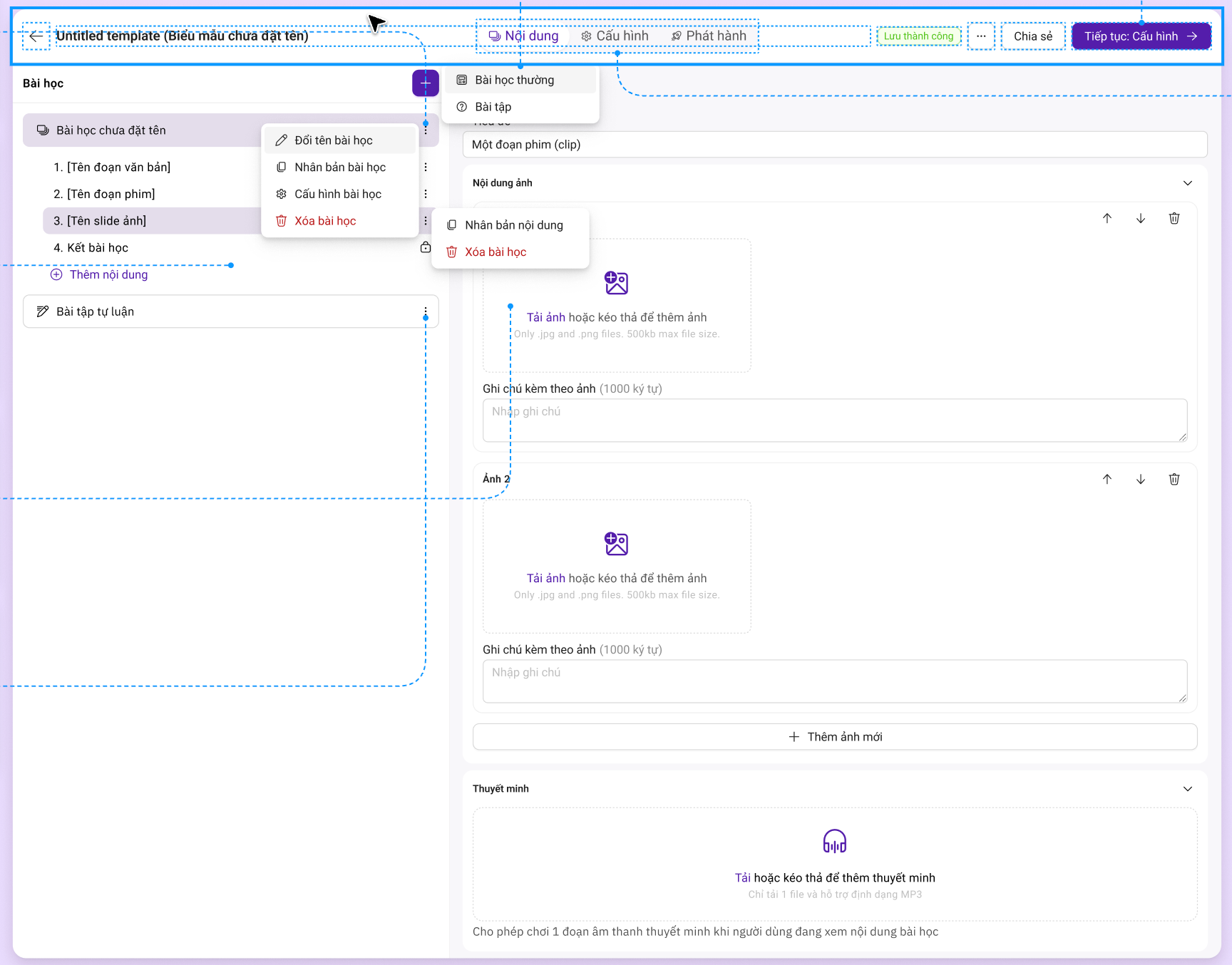Viewport: 1232px width, 965px height.
Task: Click the Untitled template title text
Action: [183, 36]
